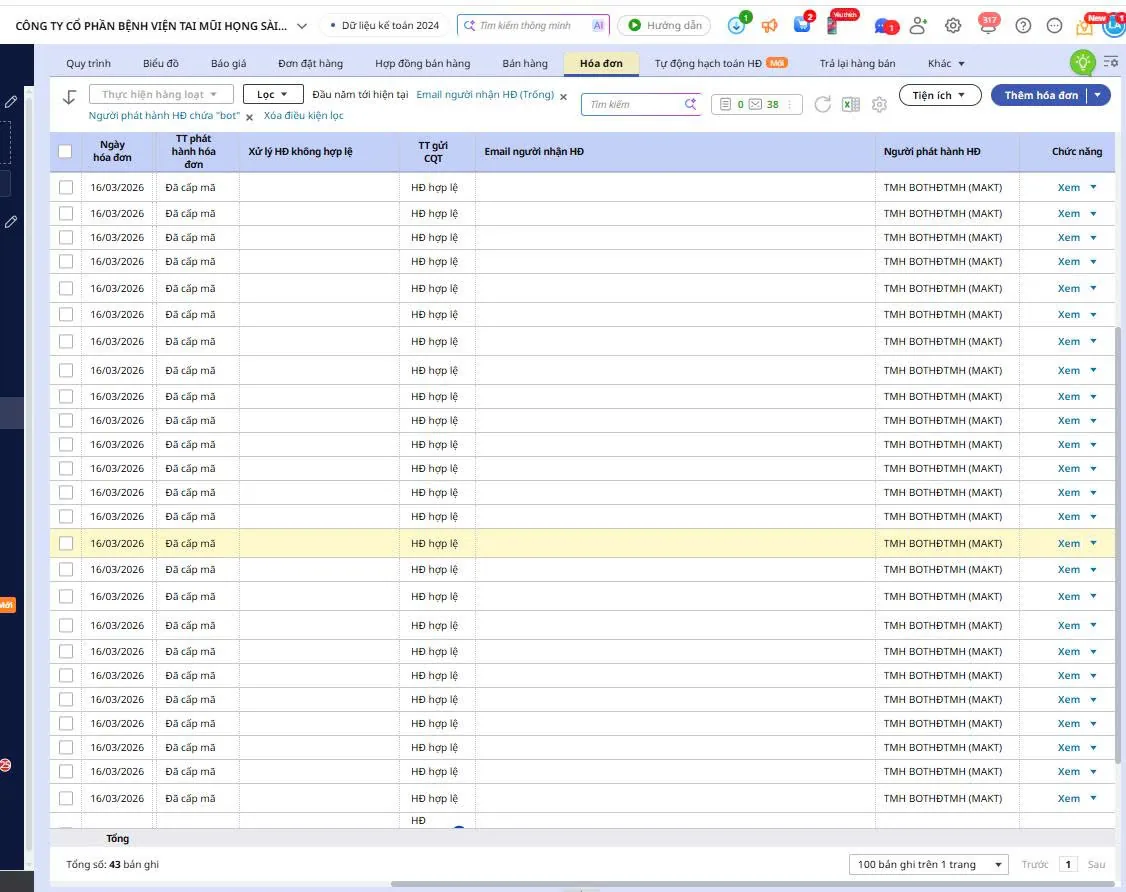Refresh the invoice list
This screenshot has height=892, width=1126.
822,104
